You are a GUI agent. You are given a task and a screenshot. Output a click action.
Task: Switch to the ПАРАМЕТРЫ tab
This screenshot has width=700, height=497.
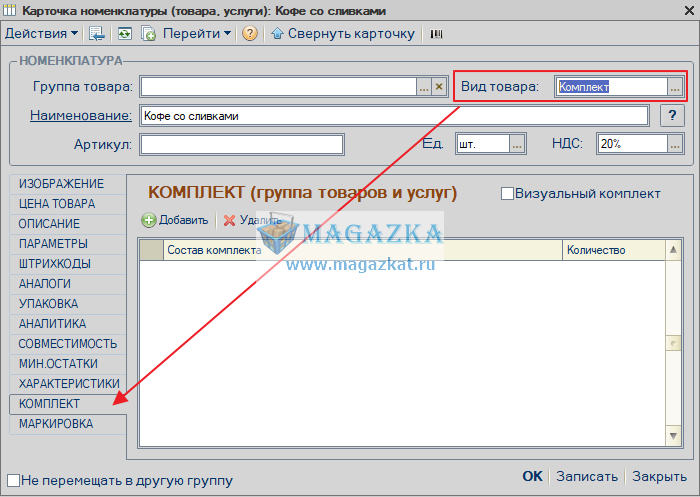pyautogui.click(x=68, y=244)
